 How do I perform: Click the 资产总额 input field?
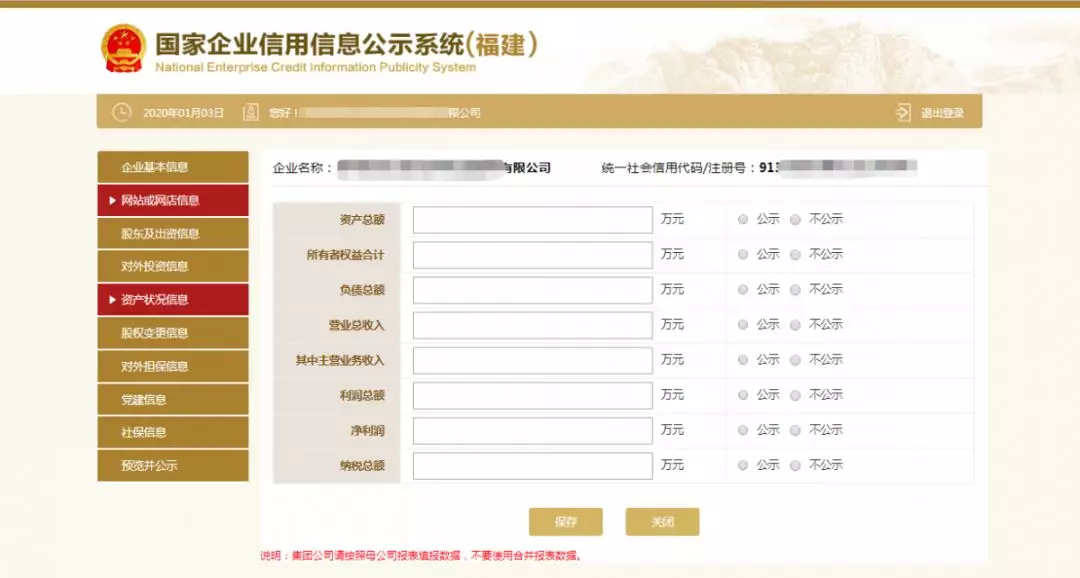(x=532, y=219)
